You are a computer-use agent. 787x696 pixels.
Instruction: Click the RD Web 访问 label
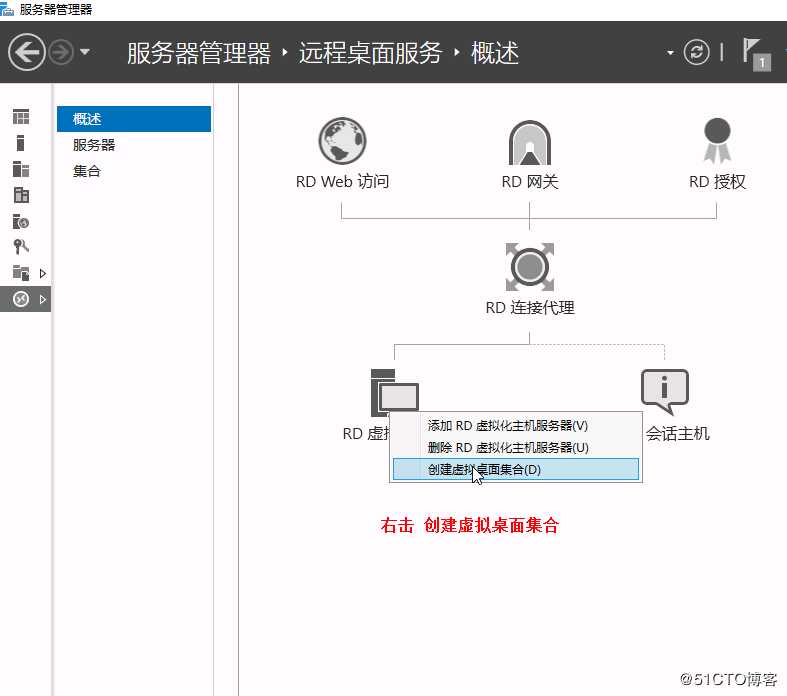(342, 182)
